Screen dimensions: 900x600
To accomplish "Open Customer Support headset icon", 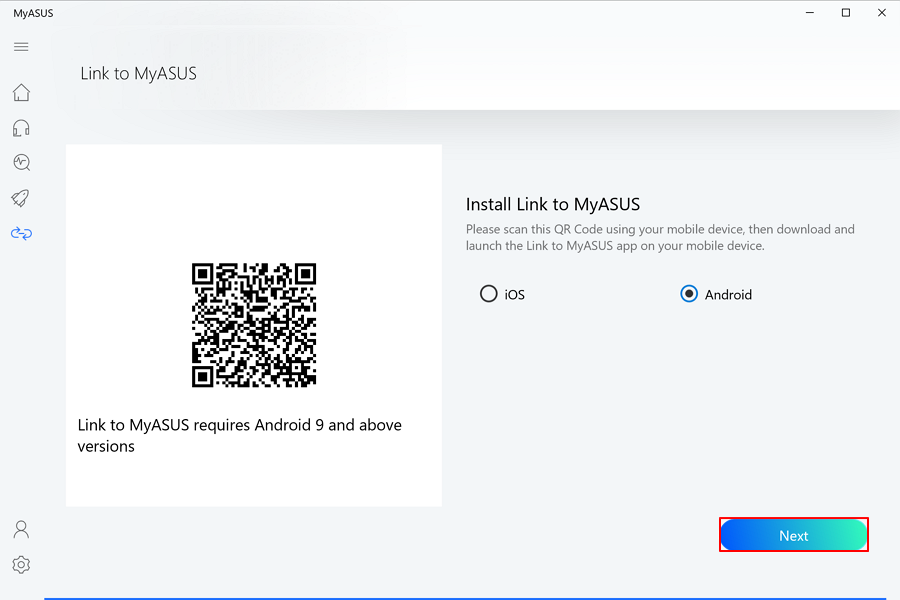I will tap(21, 128).
